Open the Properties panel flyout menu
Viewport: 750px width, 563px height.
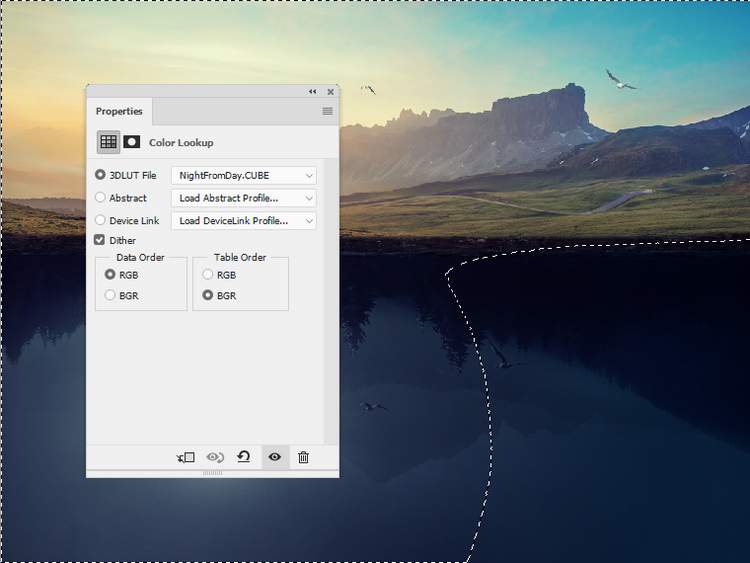click(x=328, y=111)
